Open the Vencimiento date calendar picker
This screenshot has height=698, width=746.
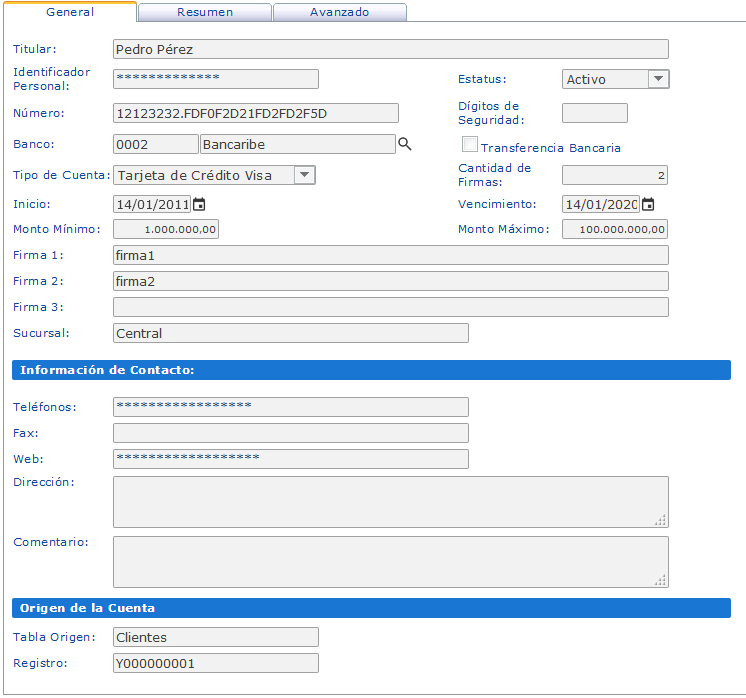pos(648,204)
